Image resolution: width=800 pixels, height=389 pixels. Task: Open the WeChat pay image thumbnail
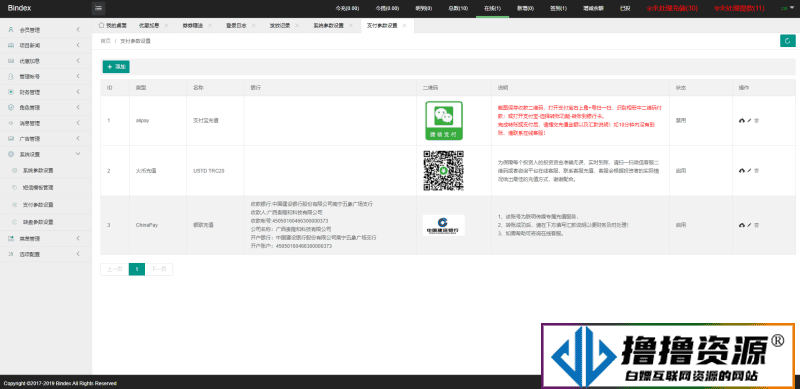point(444,120)
